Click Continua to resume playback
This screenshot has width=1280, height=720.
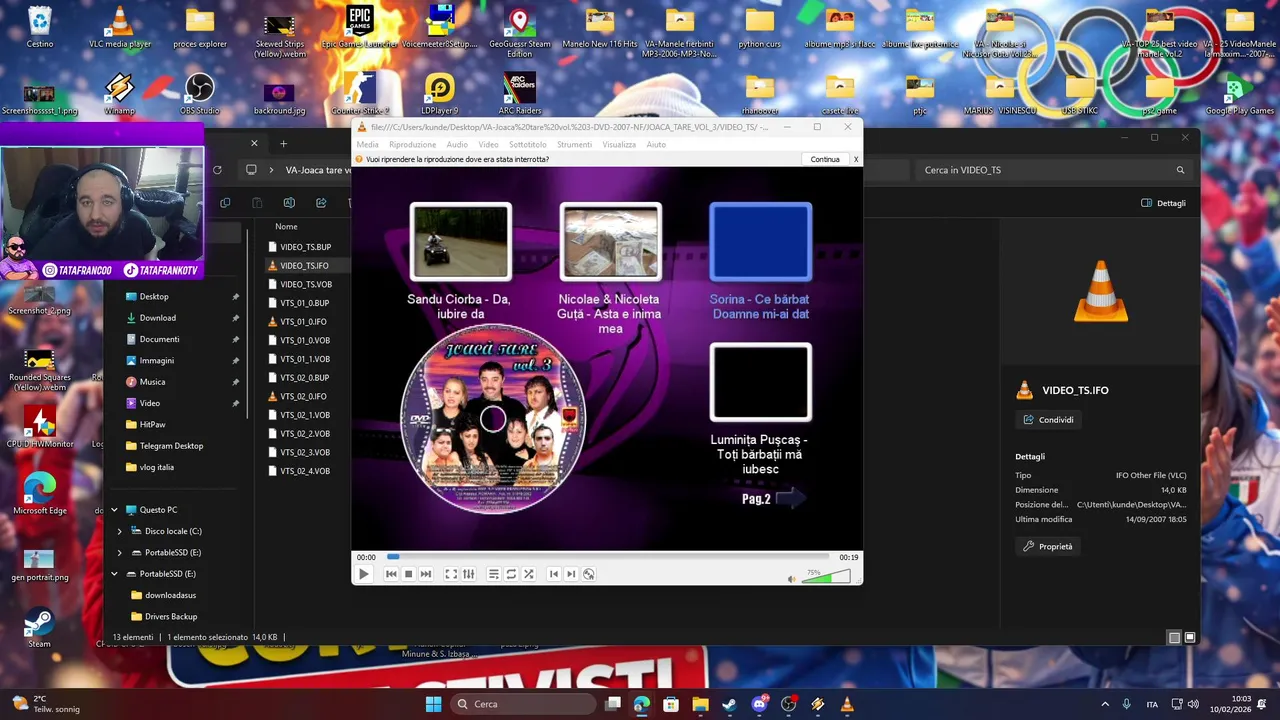click(x=825, y=159)
